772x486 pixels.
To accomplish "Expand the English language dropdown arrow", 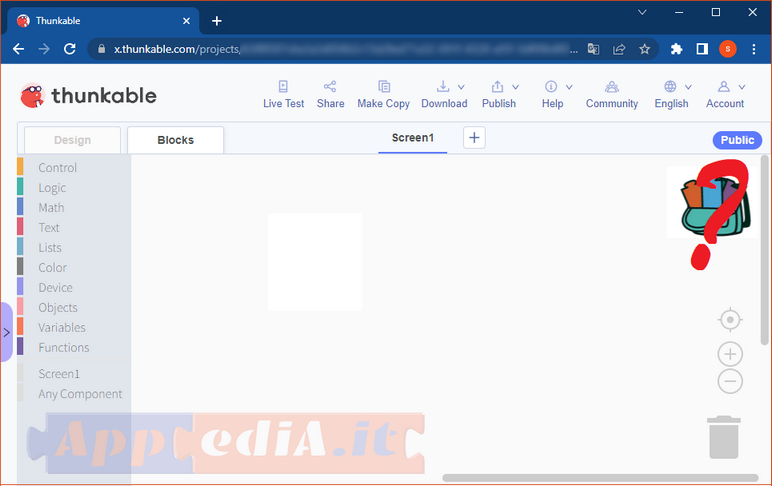I will (x=688, y=87).
